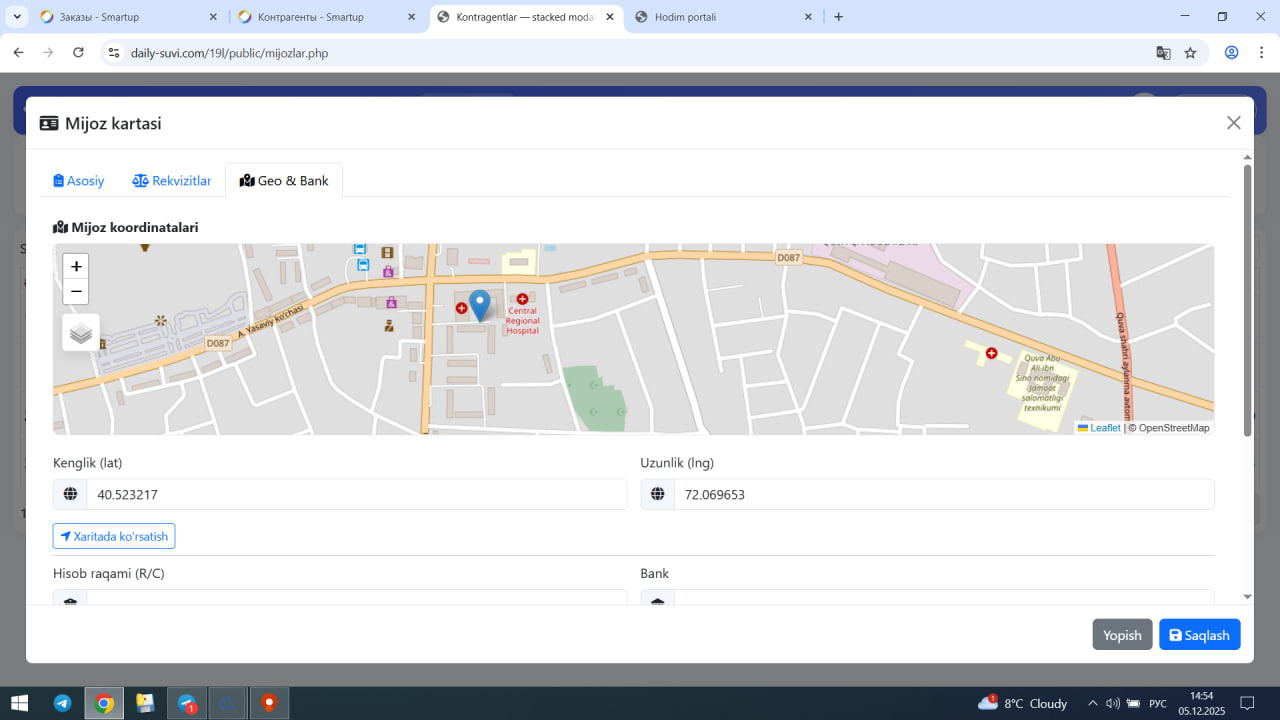Open Telegram from the taskbar
This screenshot has width=1280, height=720.
click(62, 703)
